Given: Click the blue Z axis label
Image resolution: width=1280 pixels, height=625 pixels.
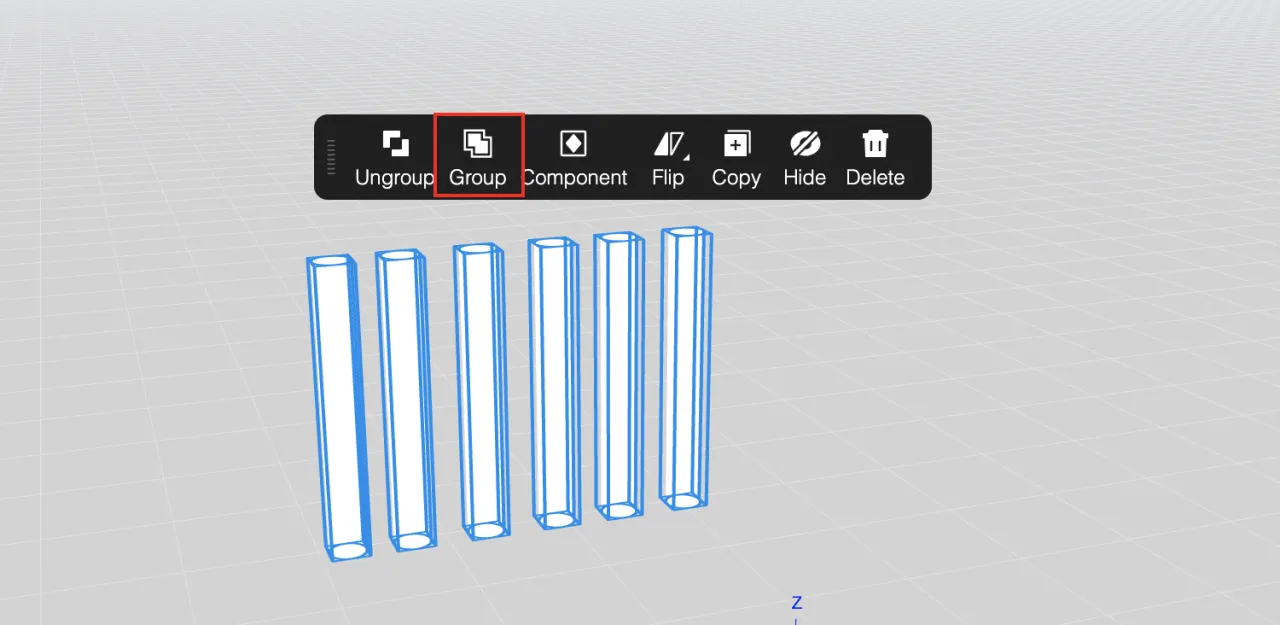Looking at the screenshot, I should [x=797, y=603].
